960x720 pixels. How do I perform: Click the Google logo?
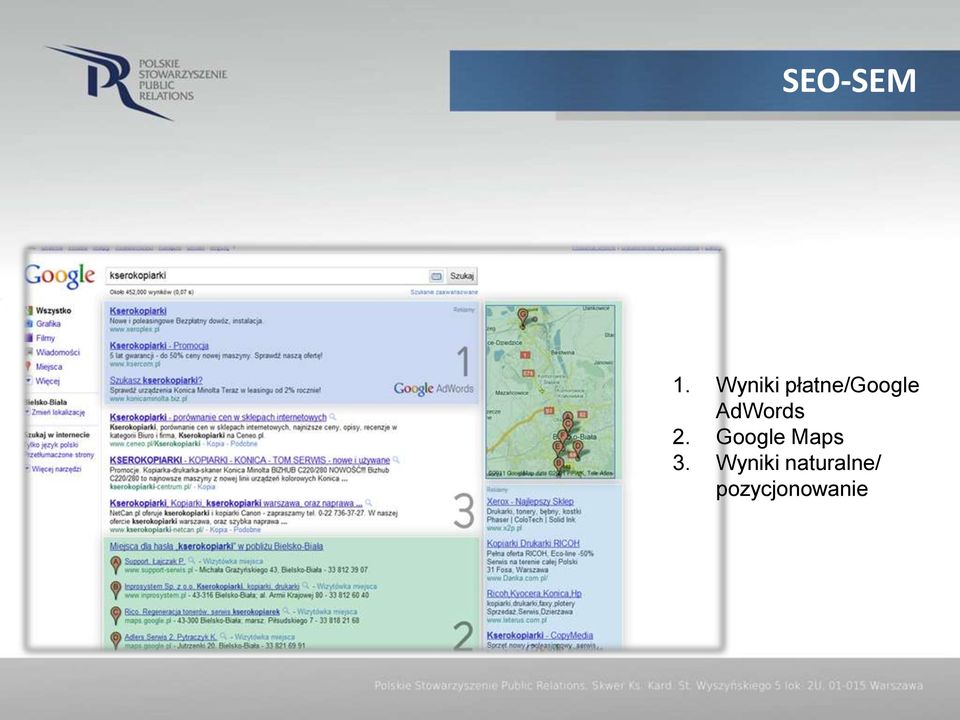coord(60,276)
